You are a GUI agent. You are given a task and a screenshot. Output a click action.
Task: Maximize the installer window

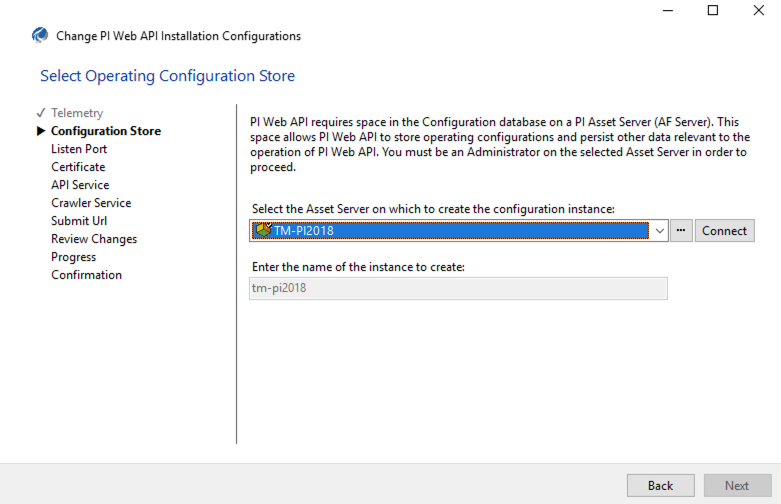[x=712, y=11]
